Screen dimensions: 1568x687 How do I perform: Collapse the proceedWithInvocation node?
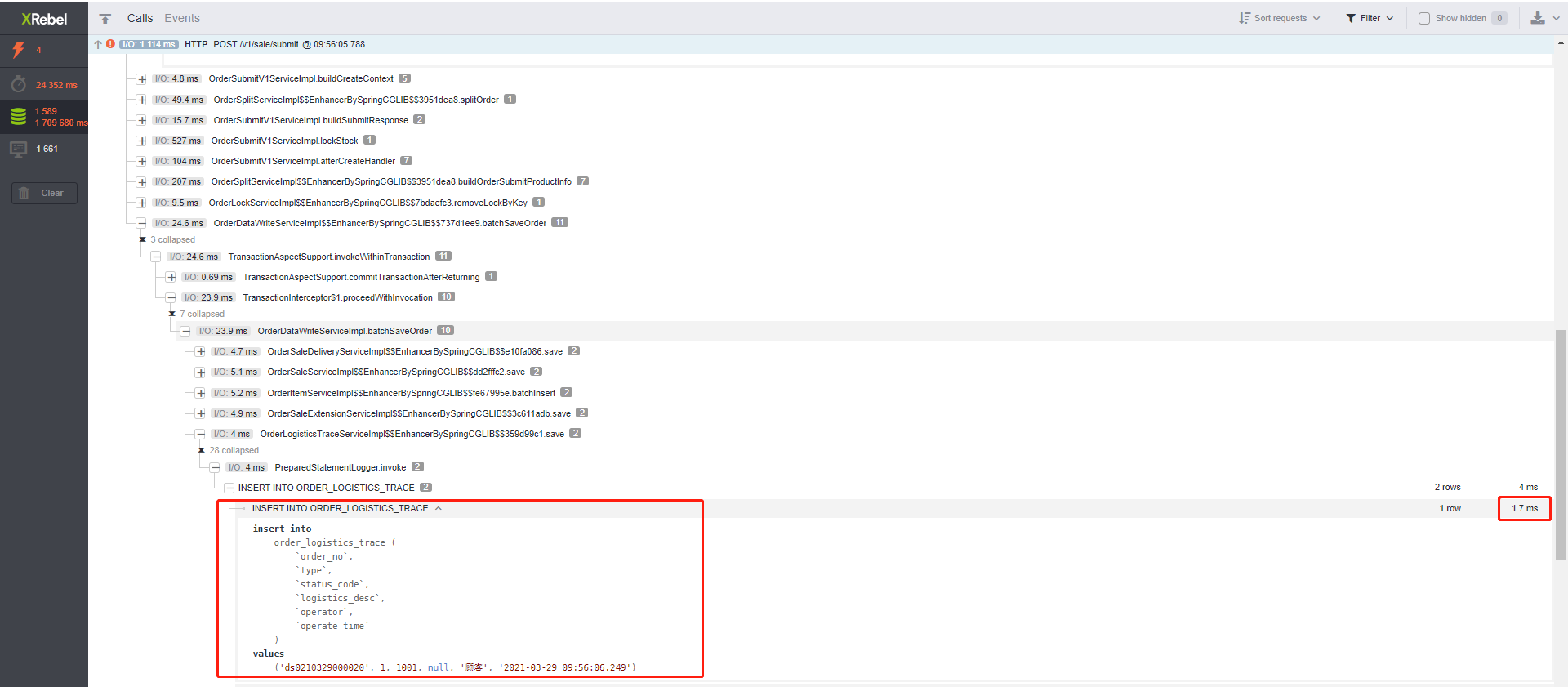(171, 297)
